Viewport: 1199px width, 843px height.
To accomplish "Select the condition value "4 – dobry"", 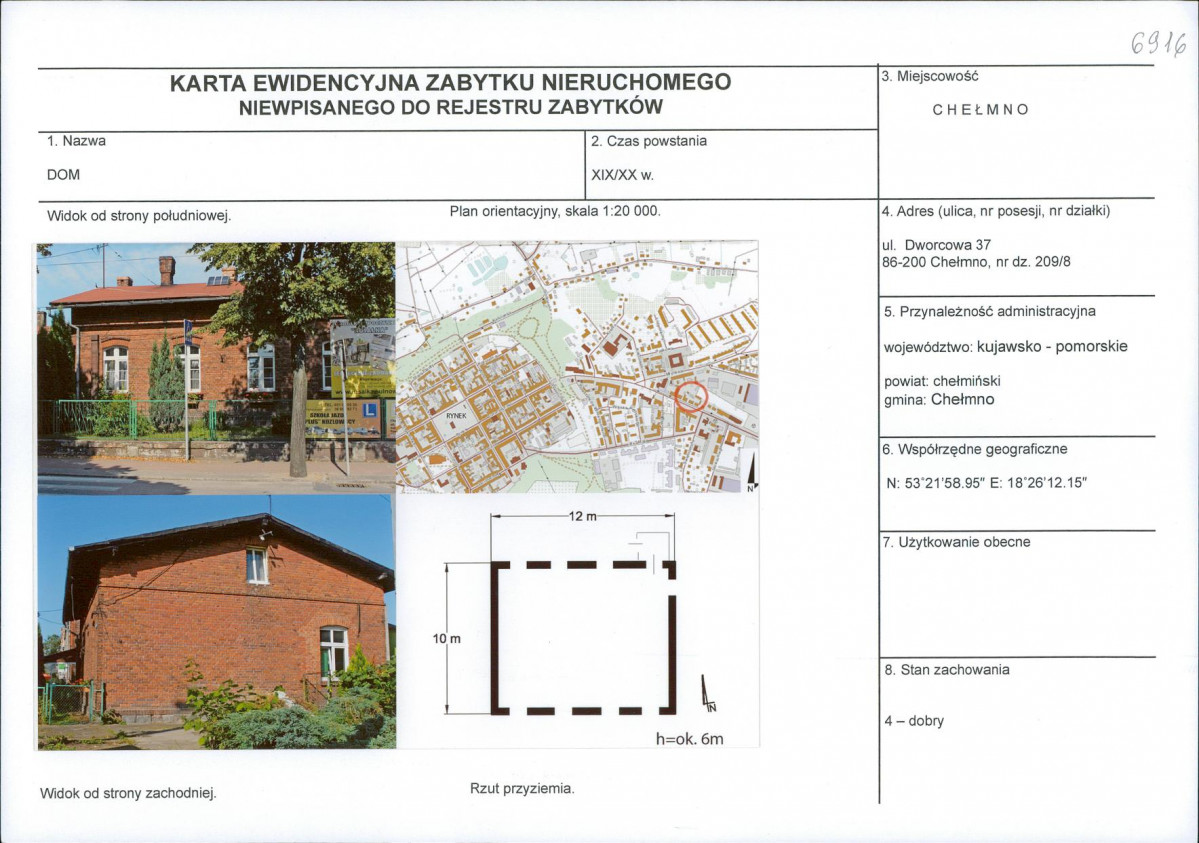I will 914,721.
